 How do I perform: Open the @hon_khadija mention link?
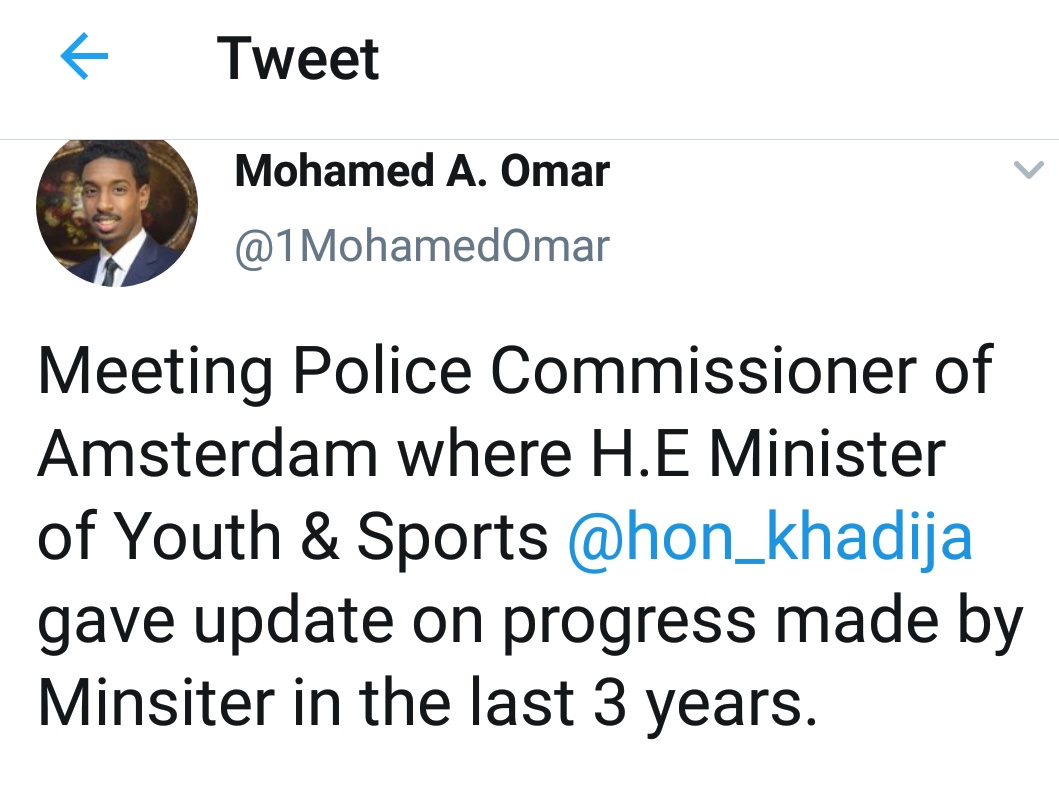(770, 538)
